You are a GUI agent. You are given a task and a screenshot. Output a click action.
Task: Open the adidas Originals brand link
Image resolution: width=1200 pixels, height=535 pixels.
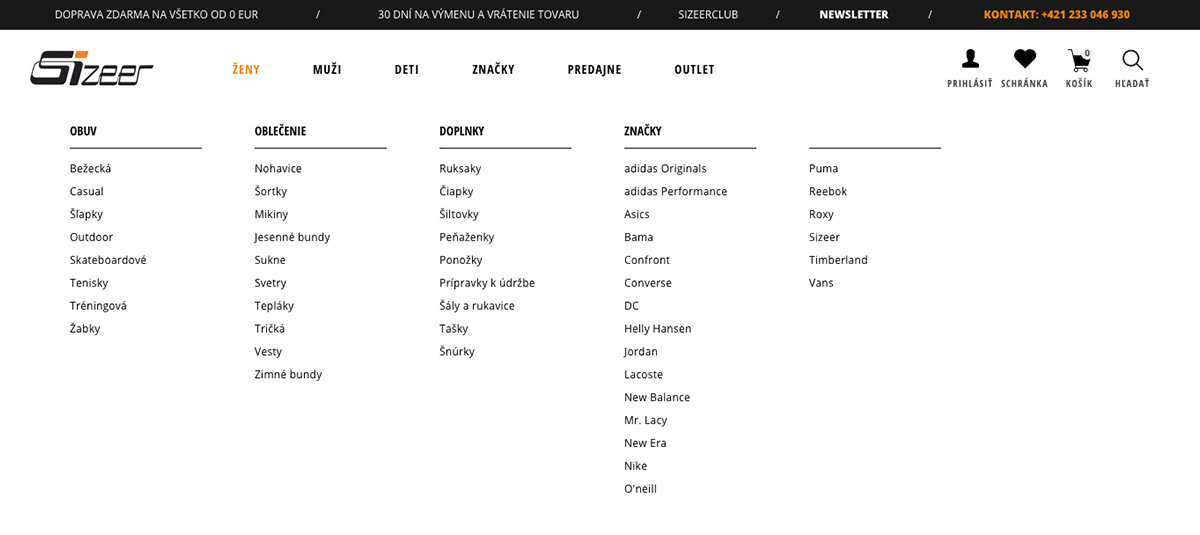pos(665,169)
